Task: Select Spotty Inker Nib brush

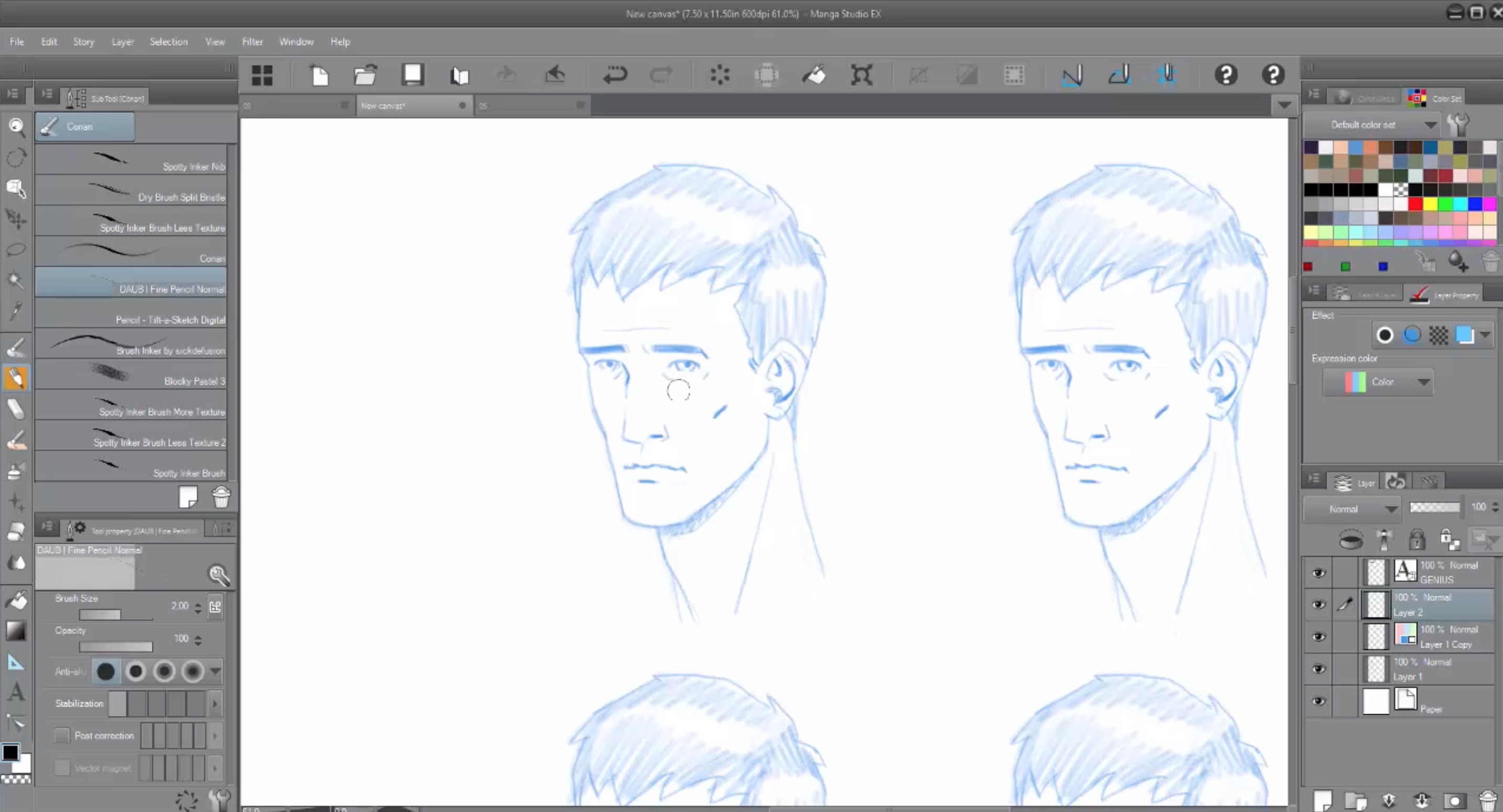Action: [131, 160]
